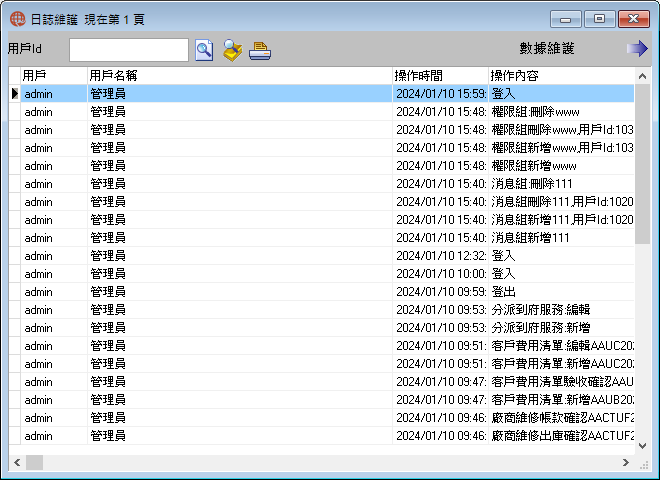Select the cell 客戶費用清單:新增AAUB

[x=562, y=400]
